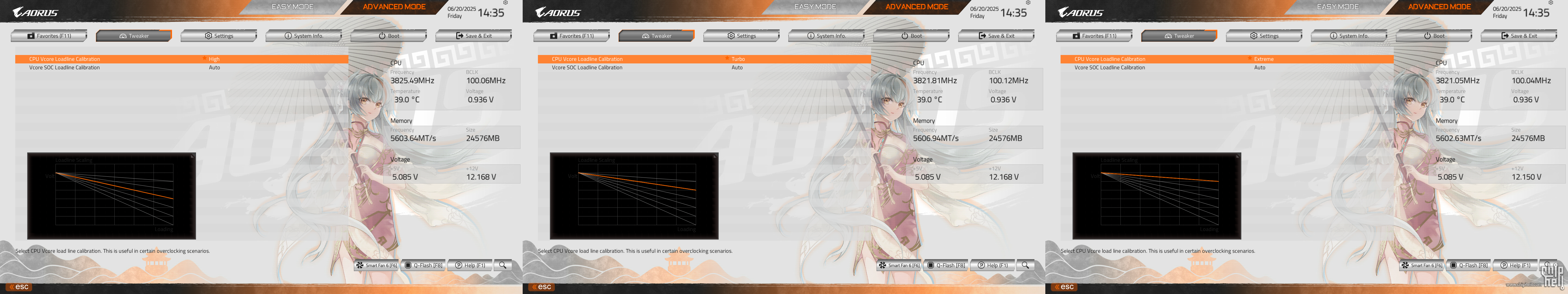
Task: Select the Tweaker tab in the Turbo screen
Action: click(657, 36)
